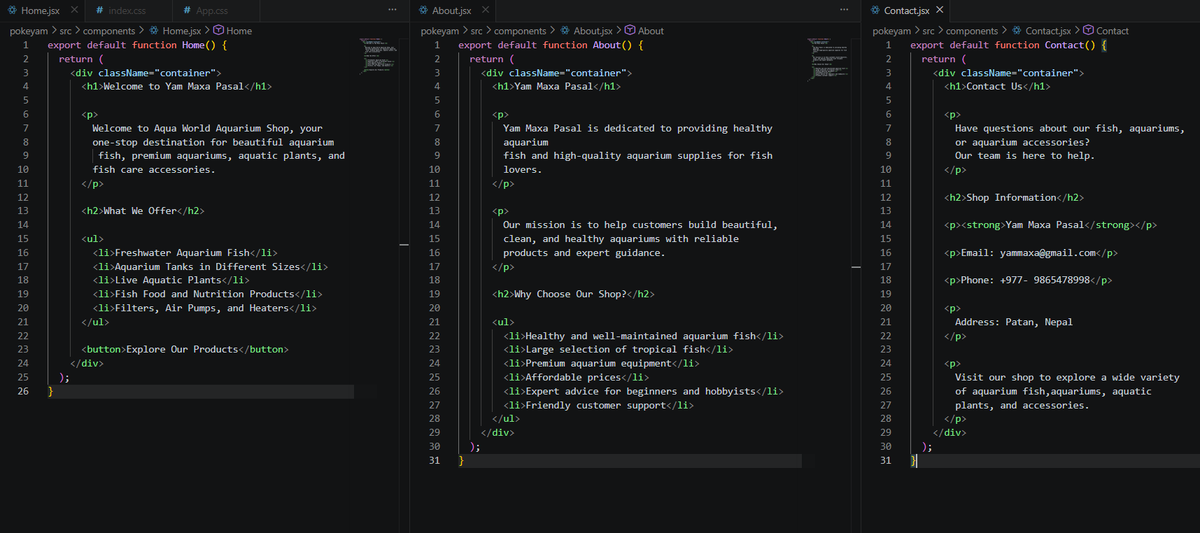Open More Actions menu in Home.jsx editor group

pos(391,10)
